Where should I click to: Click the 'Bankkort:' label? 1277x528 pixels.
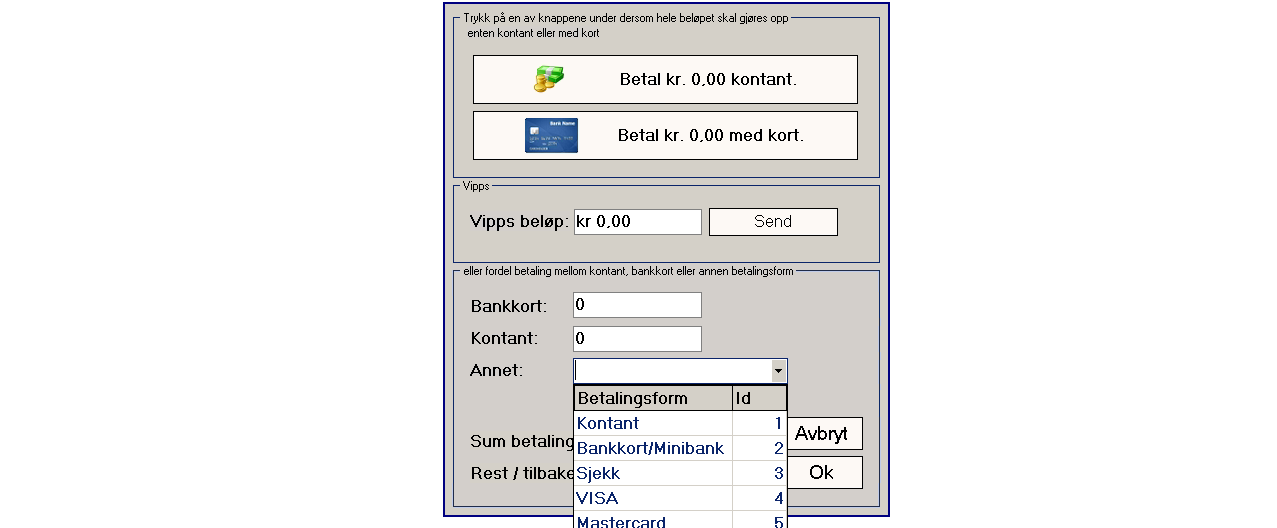click(509, 306)
